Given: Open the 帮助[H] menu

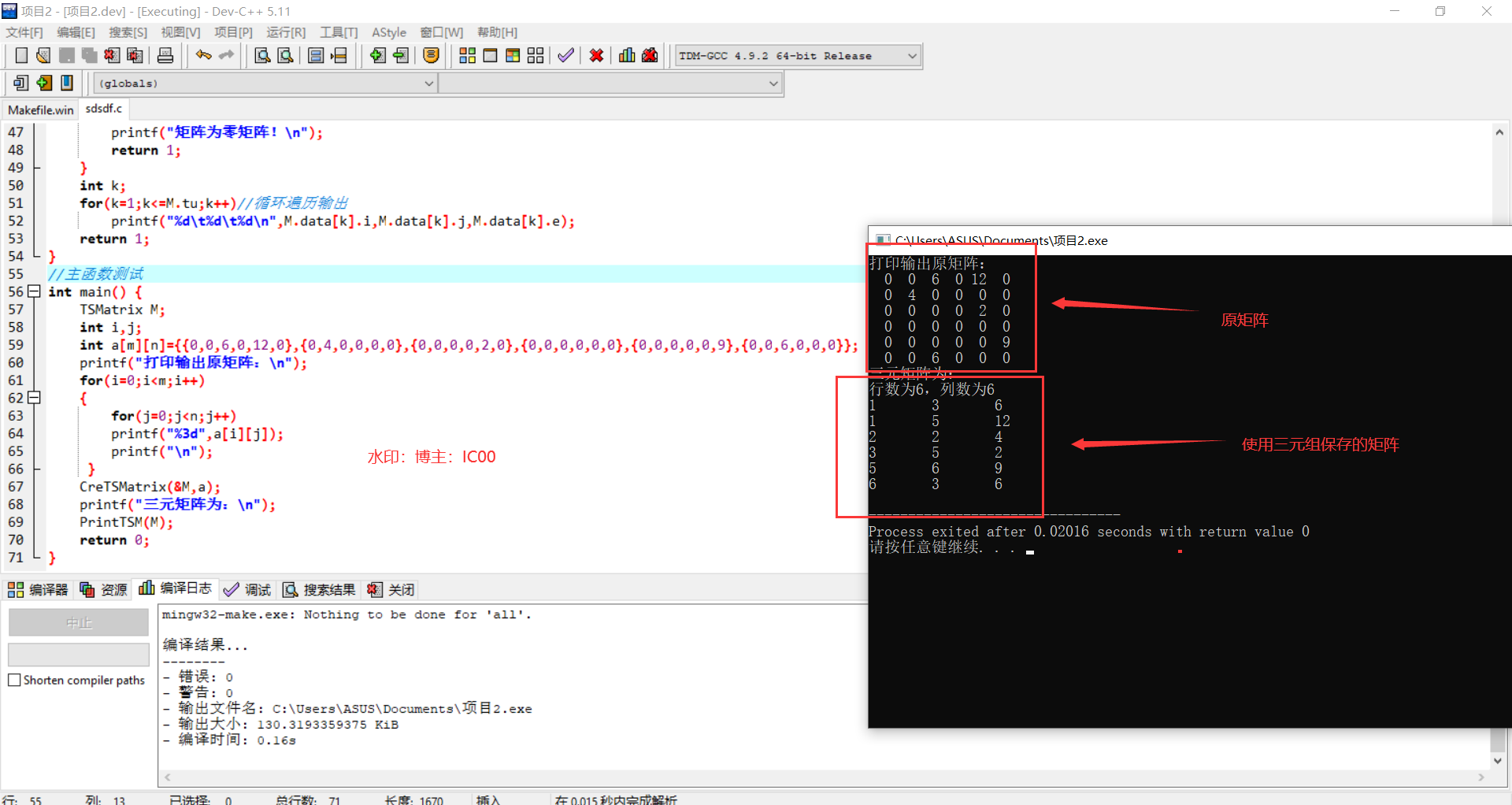Looking at the screenshot, I should click(x=497, y=32).
